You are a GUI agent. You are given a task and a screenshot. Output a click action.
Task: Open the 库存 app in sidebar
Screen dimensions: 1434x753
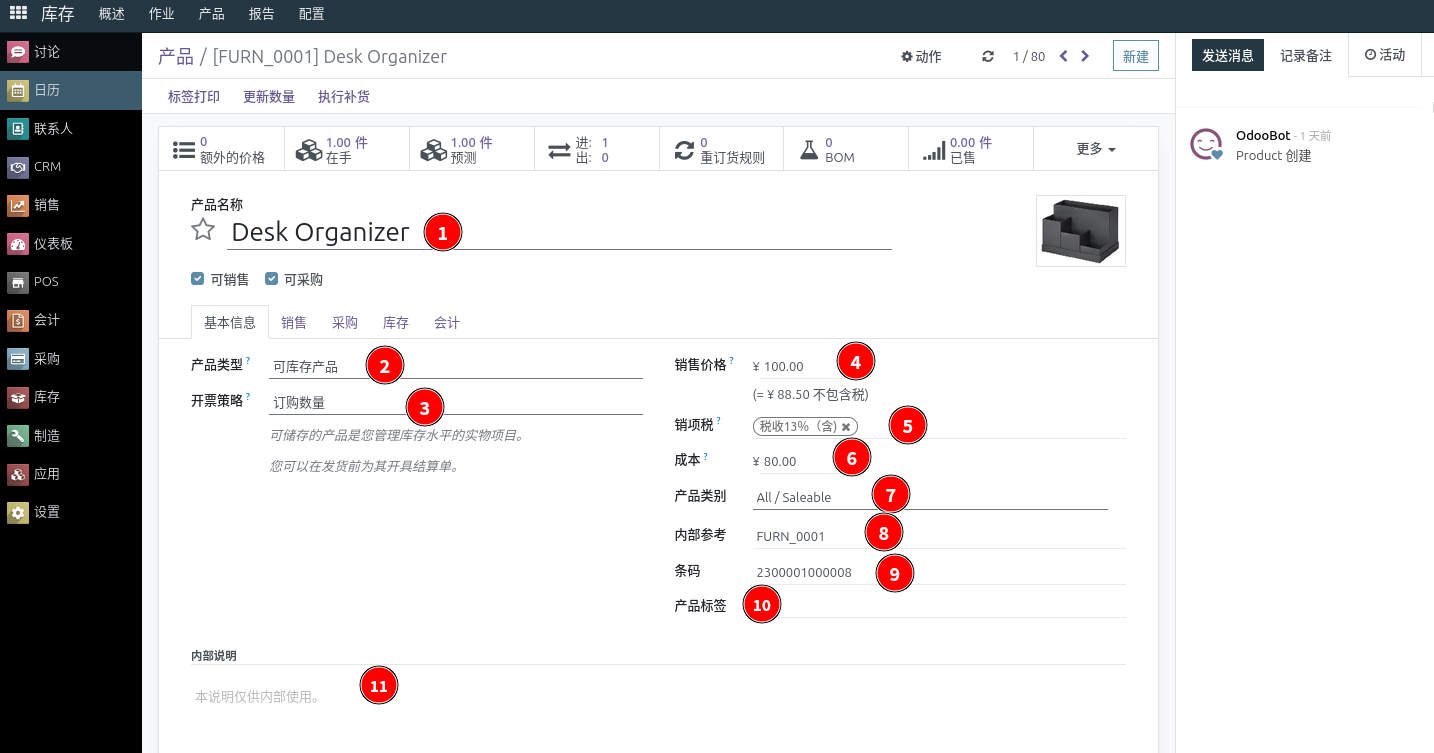tap(70, 397)
